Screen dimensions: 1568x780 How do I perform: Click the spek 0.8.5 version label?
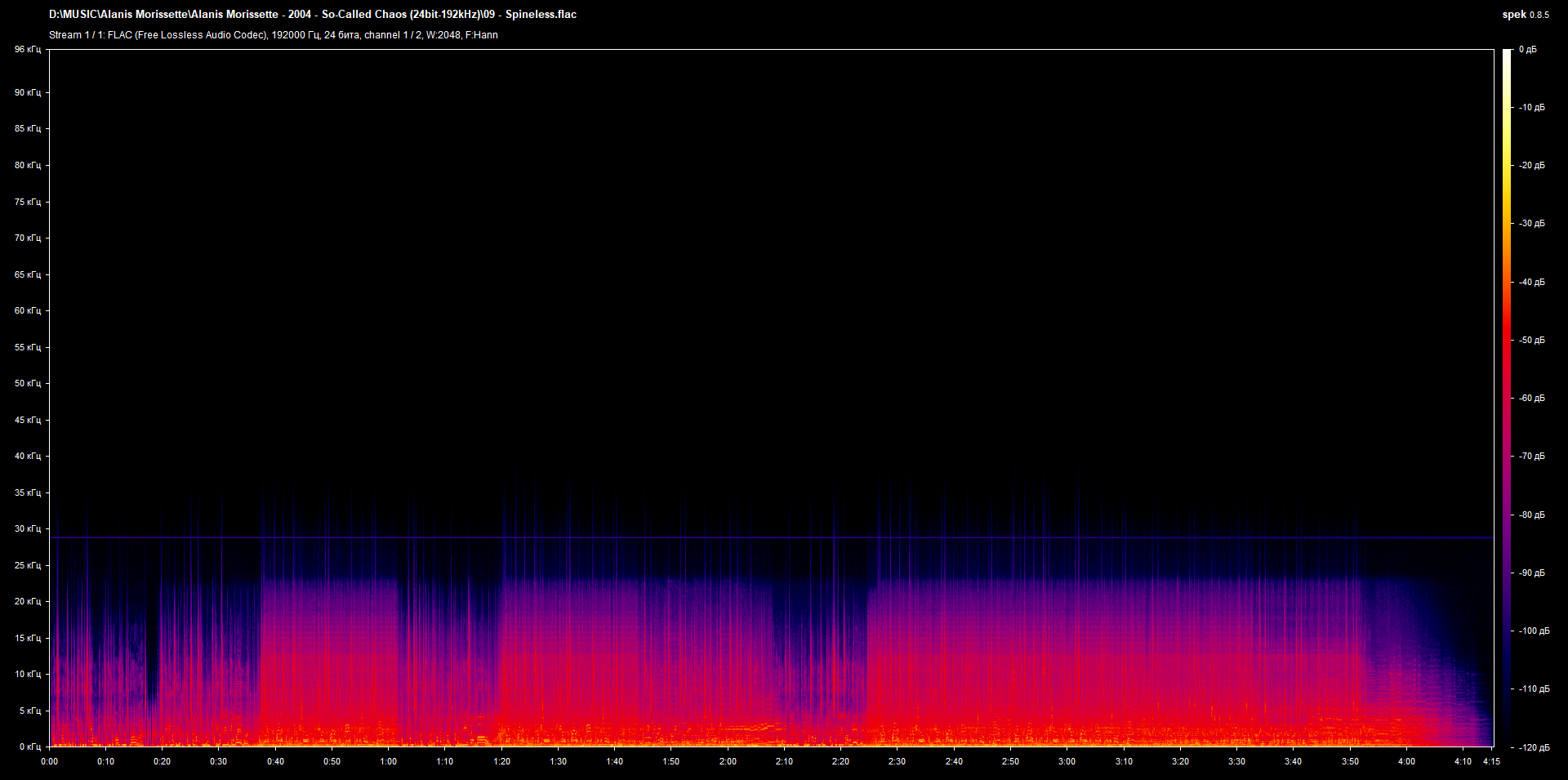click(1525, 15)
